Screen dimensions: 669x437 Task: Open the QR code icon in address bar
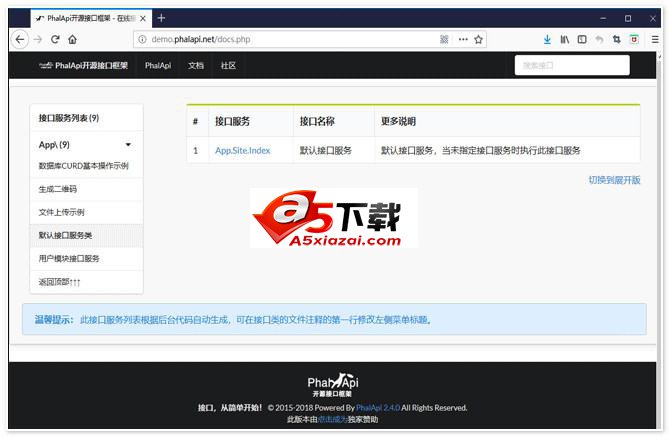point(444,39)
